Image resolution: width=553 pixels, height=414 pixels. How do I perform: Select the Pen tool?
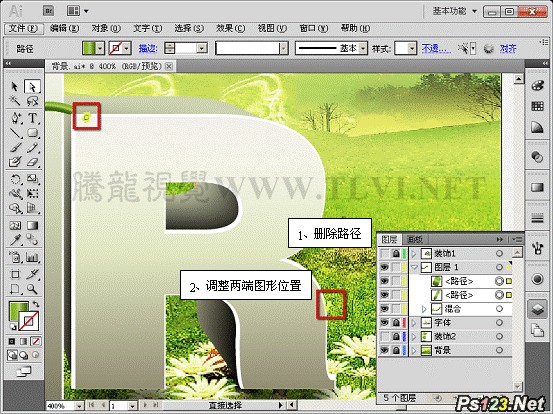[16, 118]
